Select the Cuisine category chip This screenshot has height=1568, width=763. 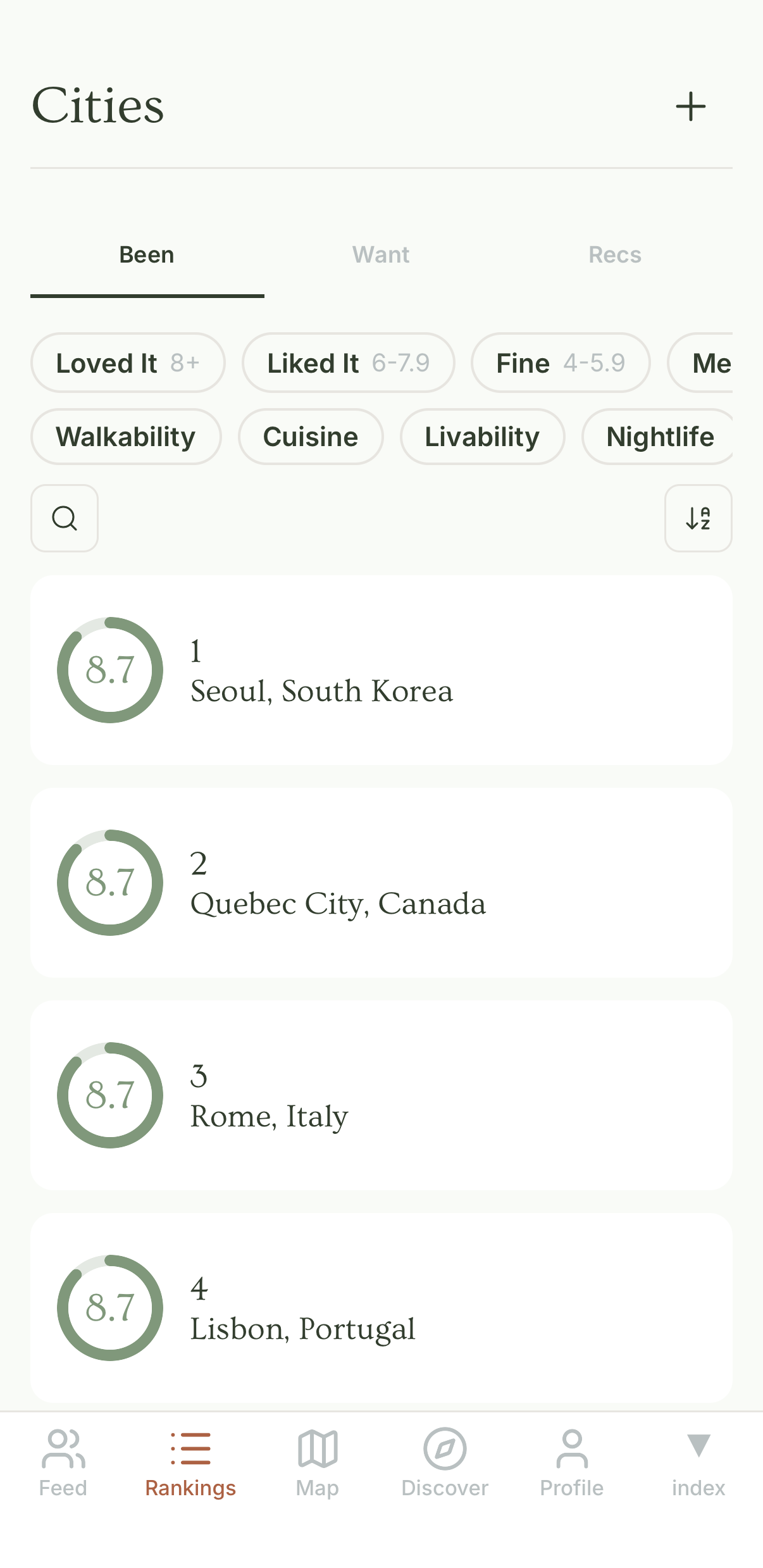(311, 437)
